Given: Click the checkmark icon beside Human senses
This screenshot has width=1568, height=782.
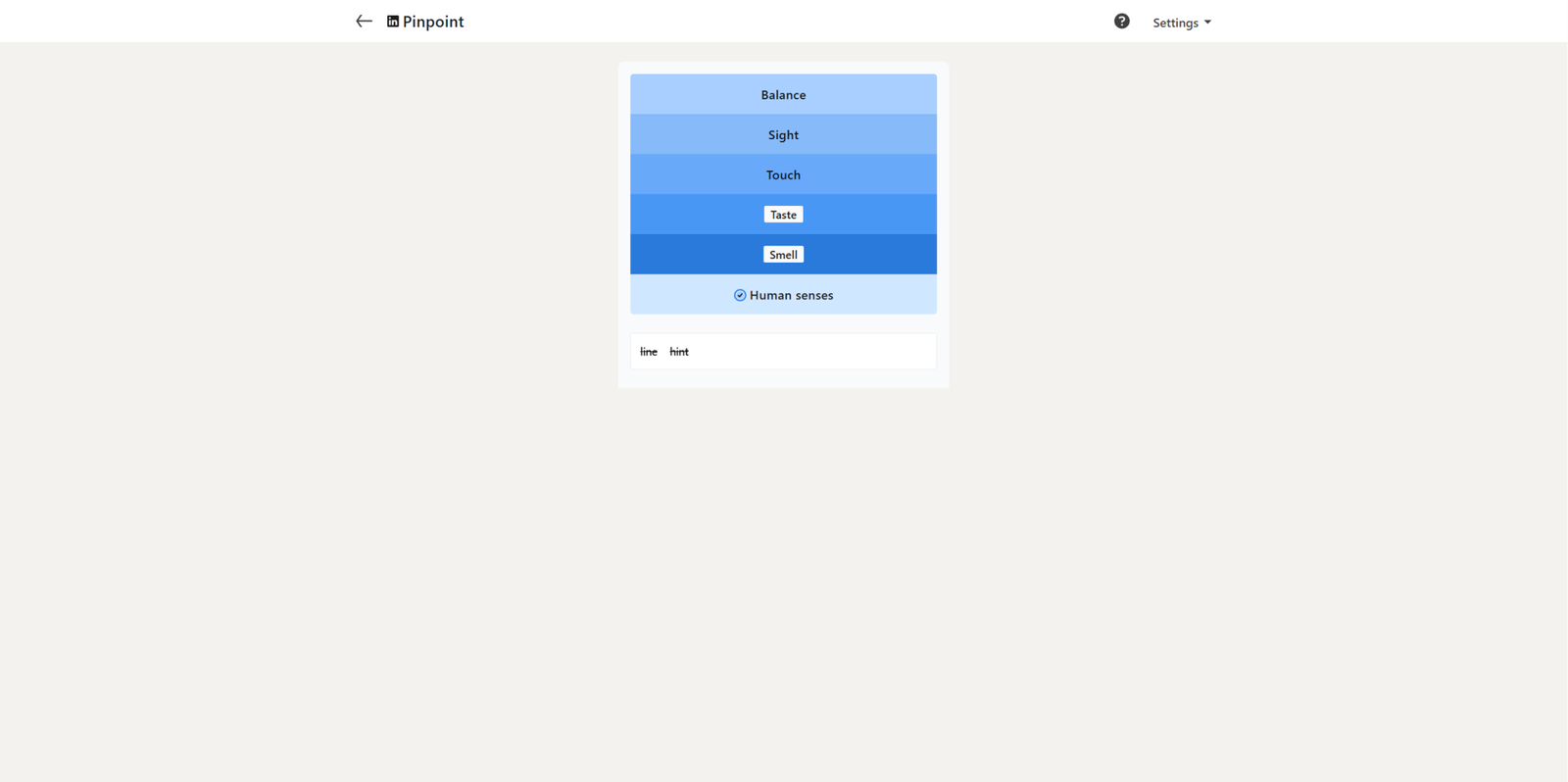Looking at the screenshot, I should tap(740, 295).
